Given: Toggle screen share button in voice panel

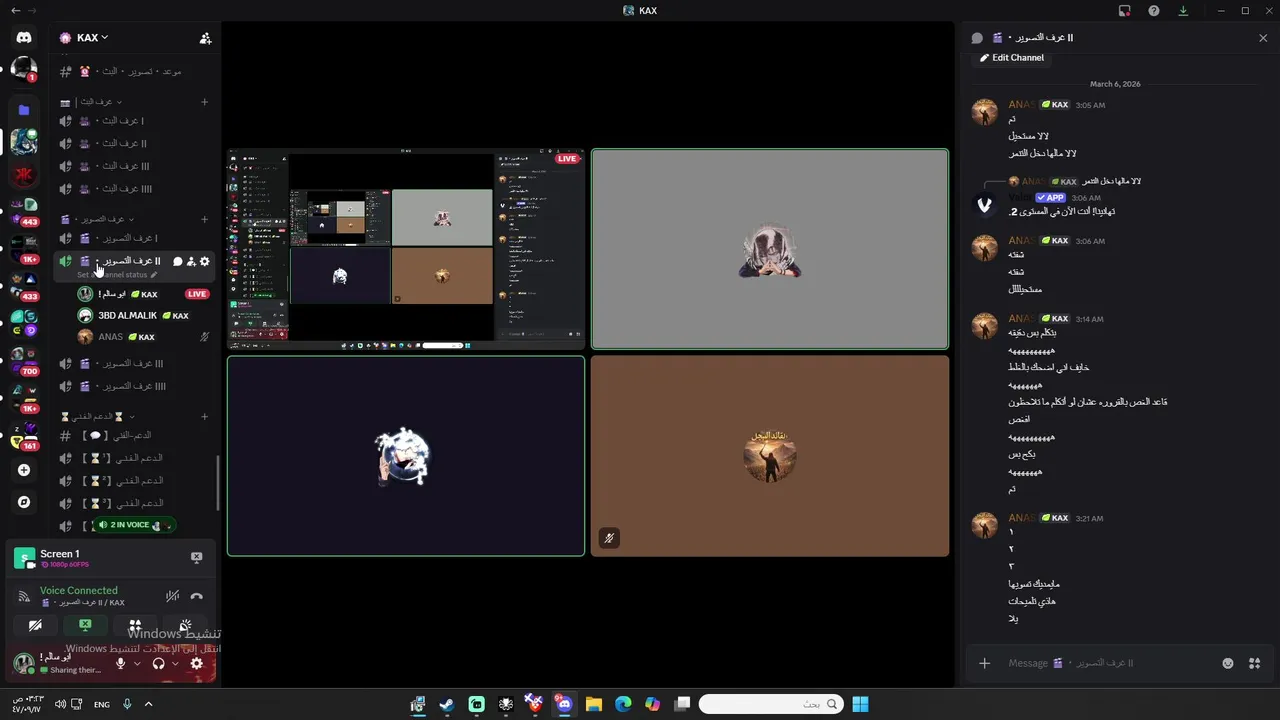Looking at the screenshot, I should 85,626.
